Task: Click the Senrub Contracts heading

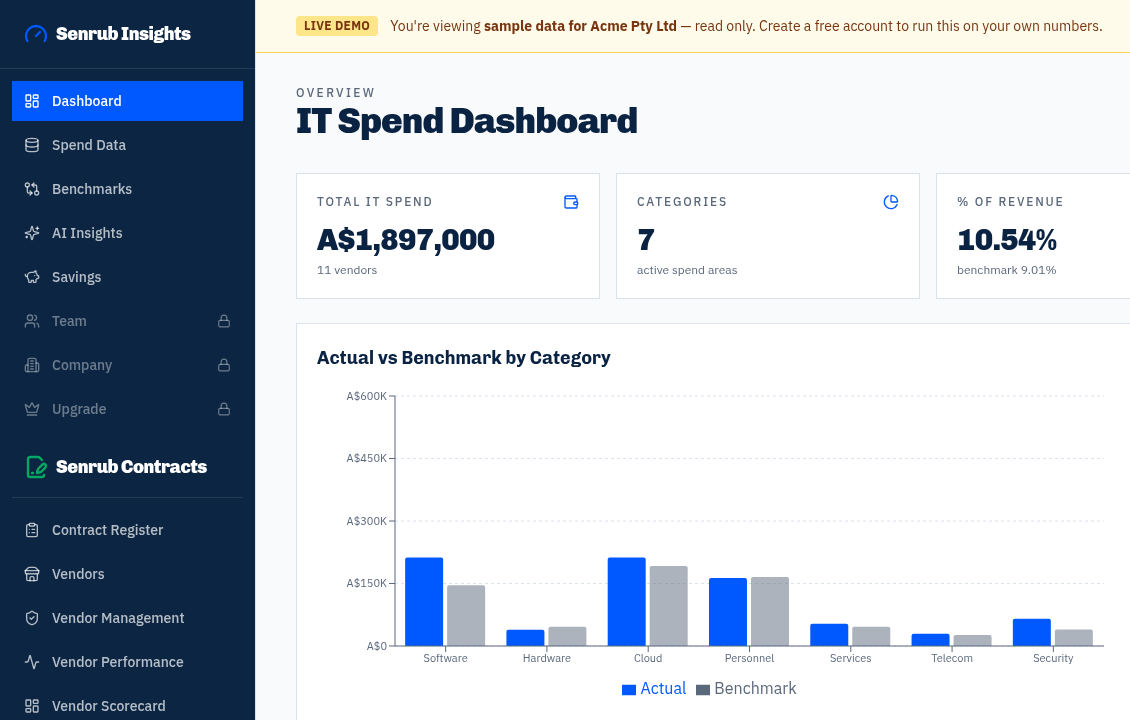Action: (131, 467)
